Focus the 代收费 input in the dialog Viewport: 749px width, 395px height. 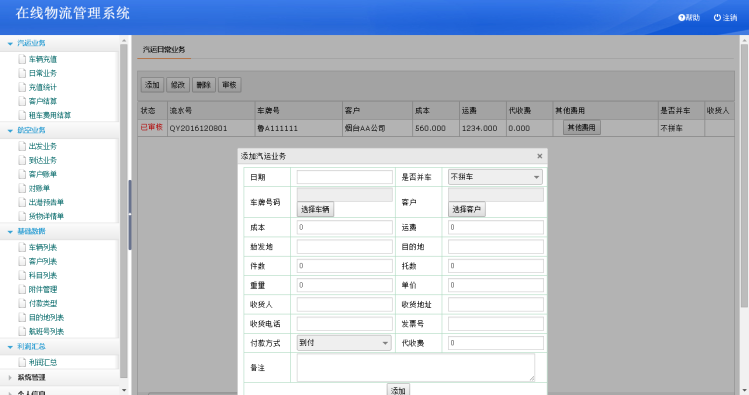pos(495,343)
